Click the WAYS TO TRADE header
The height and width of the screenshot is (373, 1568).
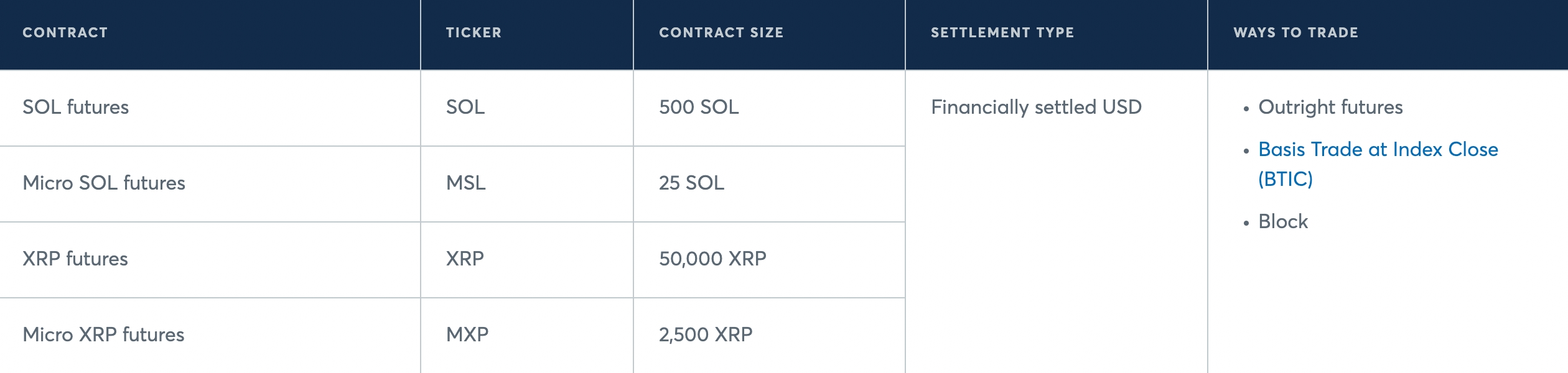[1295, 32]
